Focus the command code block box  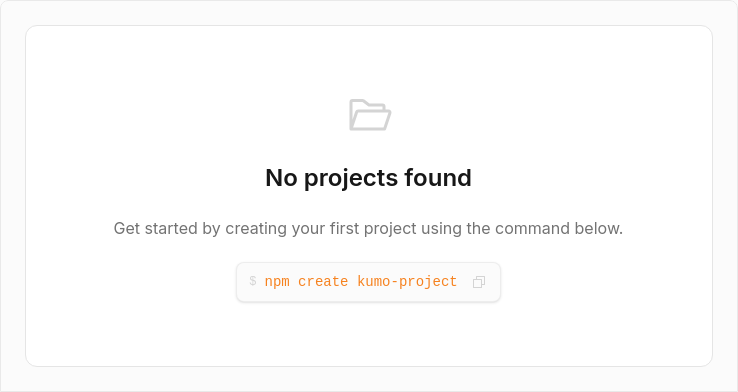pyautogui.click(x=368, y=282)
